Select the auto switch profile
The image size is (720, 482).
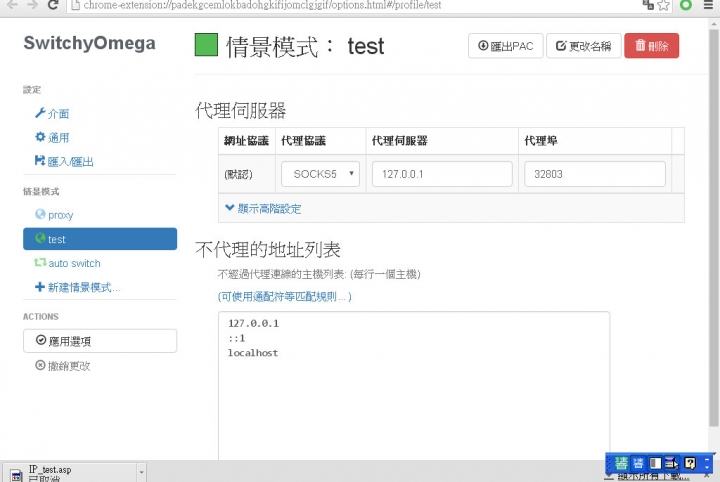pyautogui.click(x=68, y=263)
